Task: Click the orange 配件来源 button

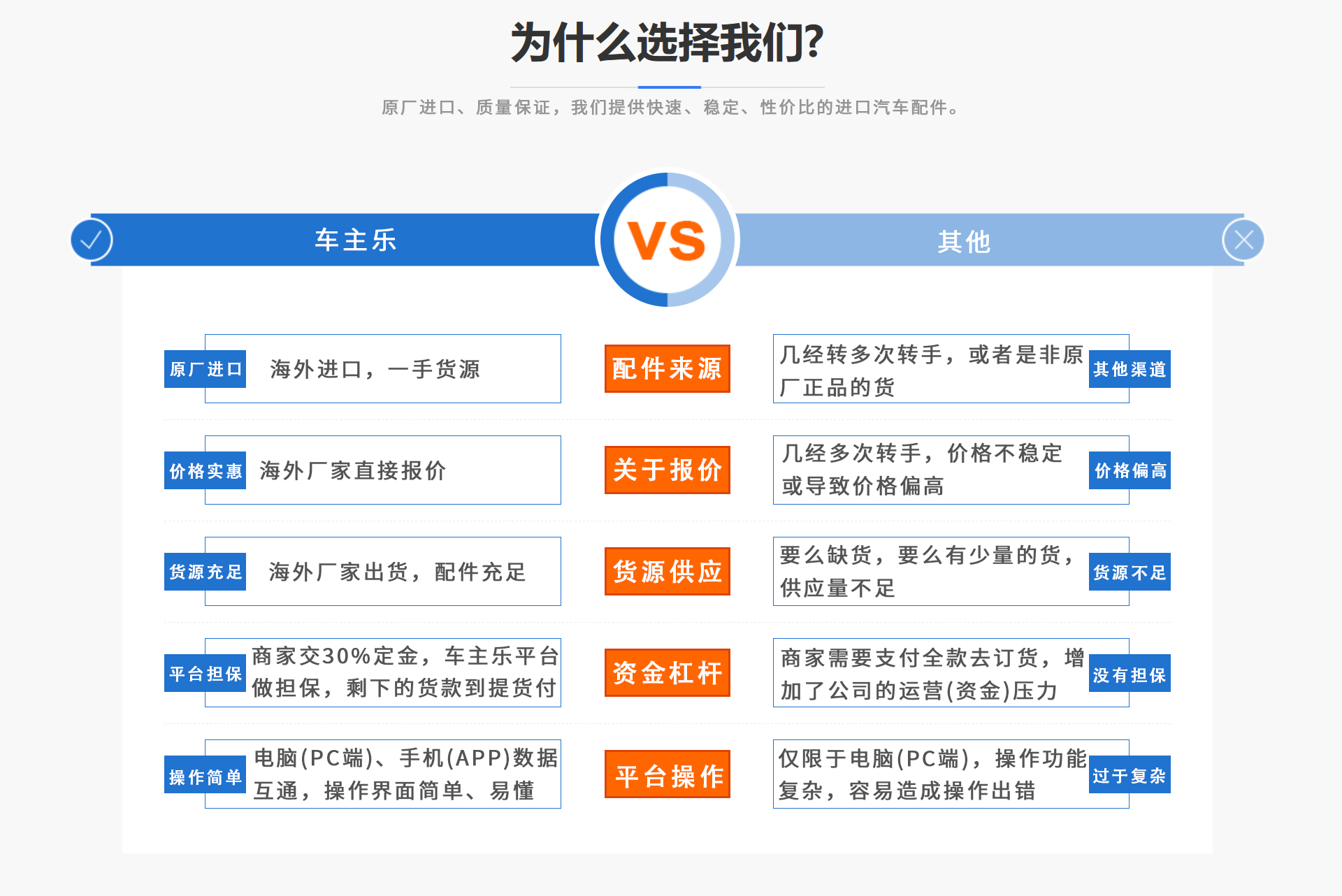Action: pyautogui.click(x=667, y=368)
